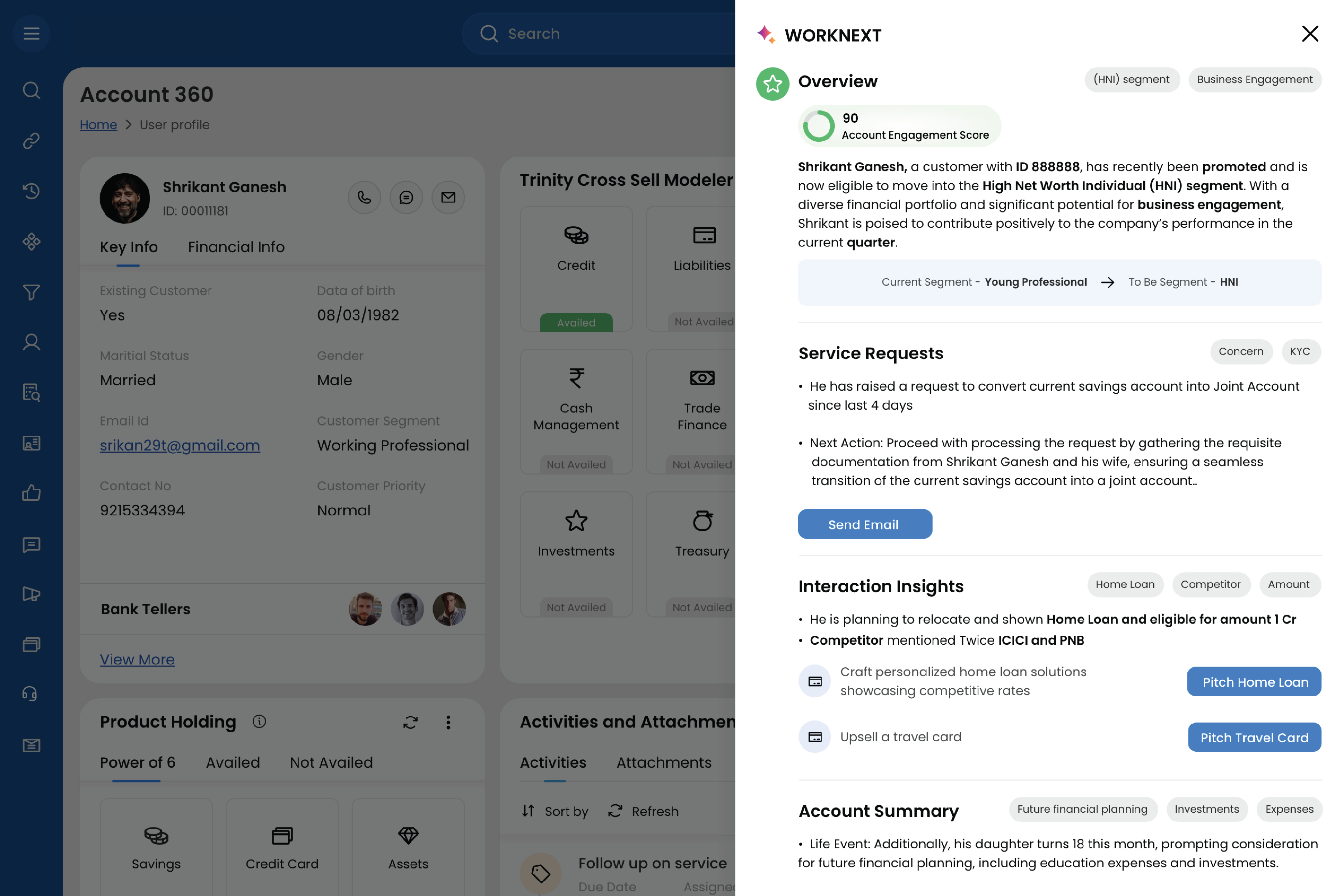Start chat with Shrikant via chat icon
1344x896 pixels.
click(406, 198)
